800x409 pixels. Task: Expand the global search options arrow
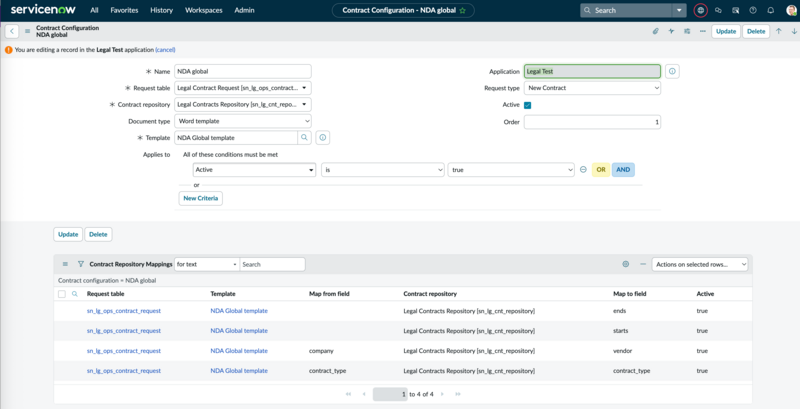(679, 10)
